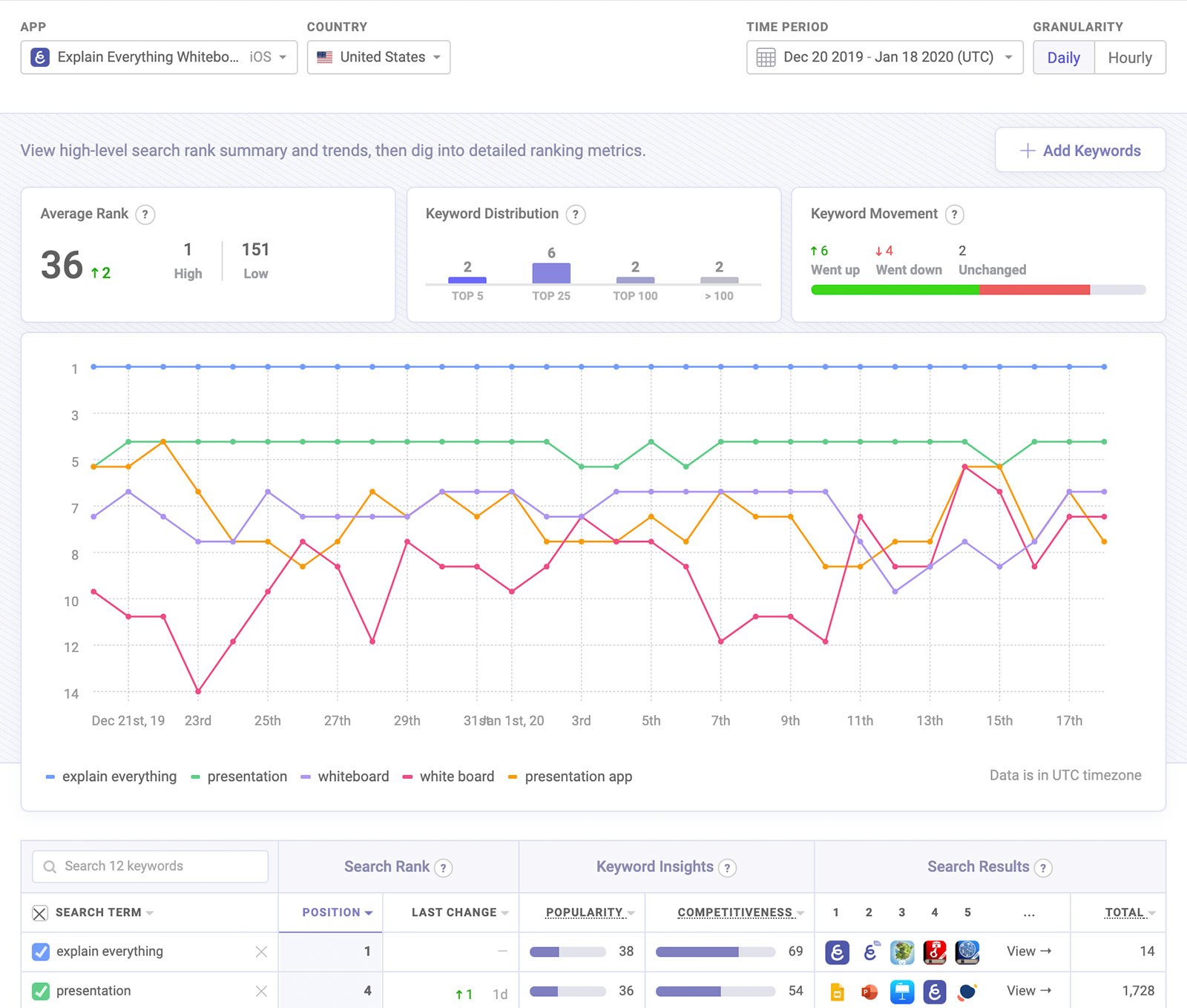This screenshot has width=1187, height=1008.
Task: Open the Keyword Movement help icon
Action: click(955, 214)
